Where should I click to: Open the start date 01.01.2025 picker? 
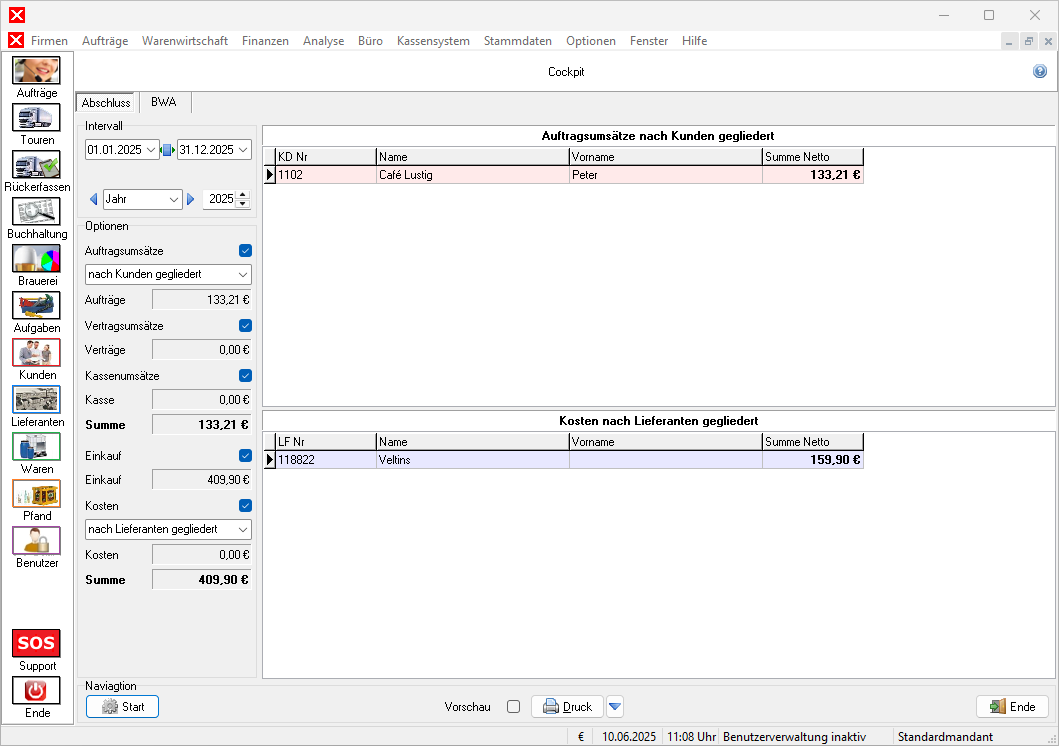[151, 150]
